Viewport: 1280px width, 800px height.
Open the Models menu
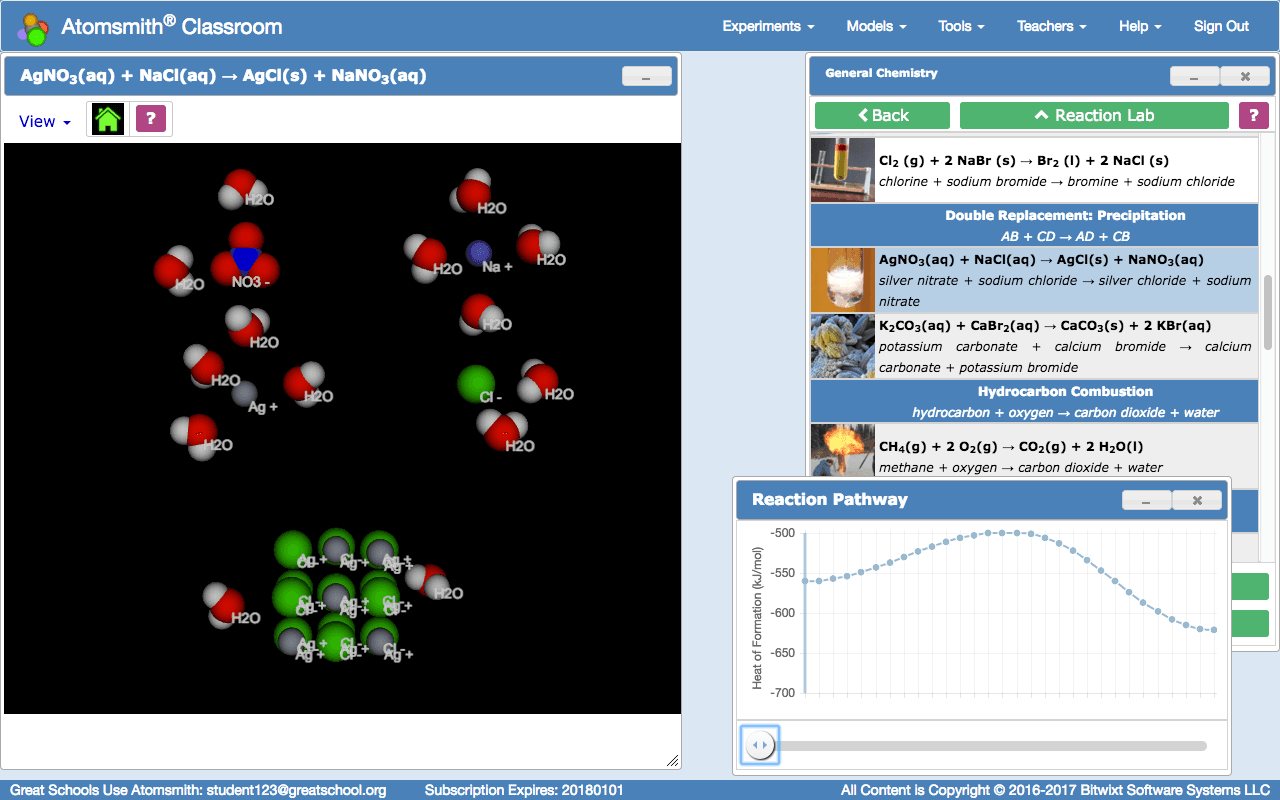[x=876, y=26]
